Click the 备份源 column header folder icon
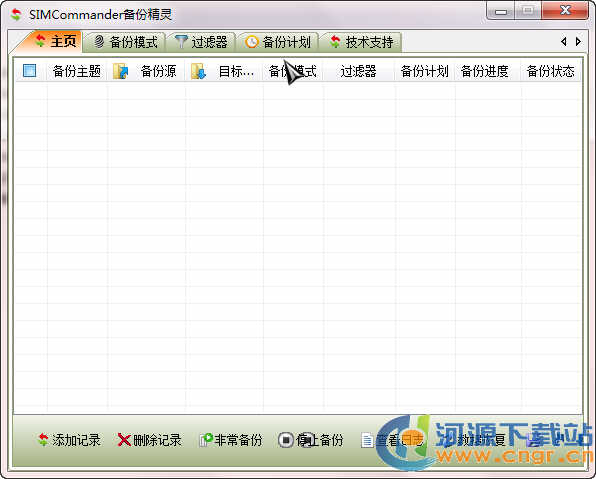596x479 pixels. (120, 71)
